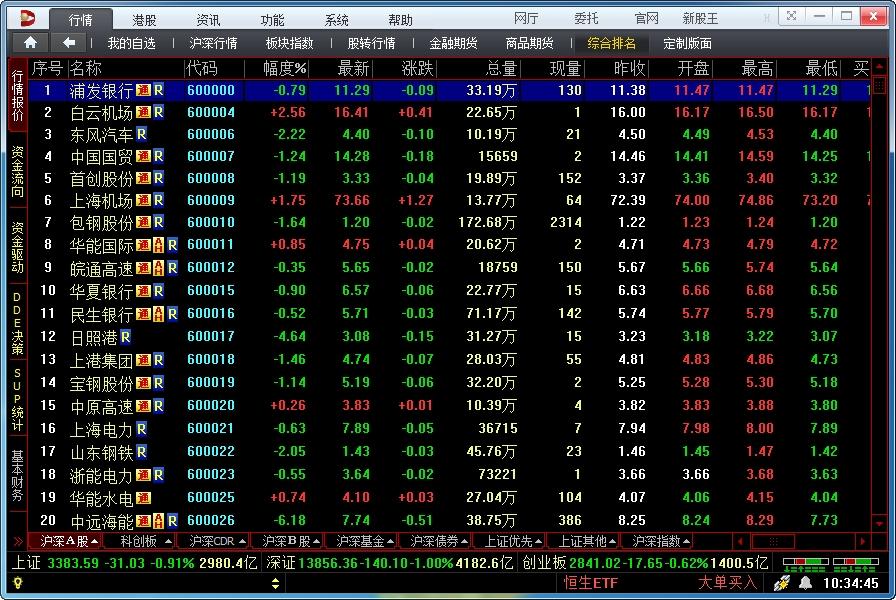Click the 新股王 link in the title bar
The height and width of the screenshot is (600, 896).
coord(700,18)
